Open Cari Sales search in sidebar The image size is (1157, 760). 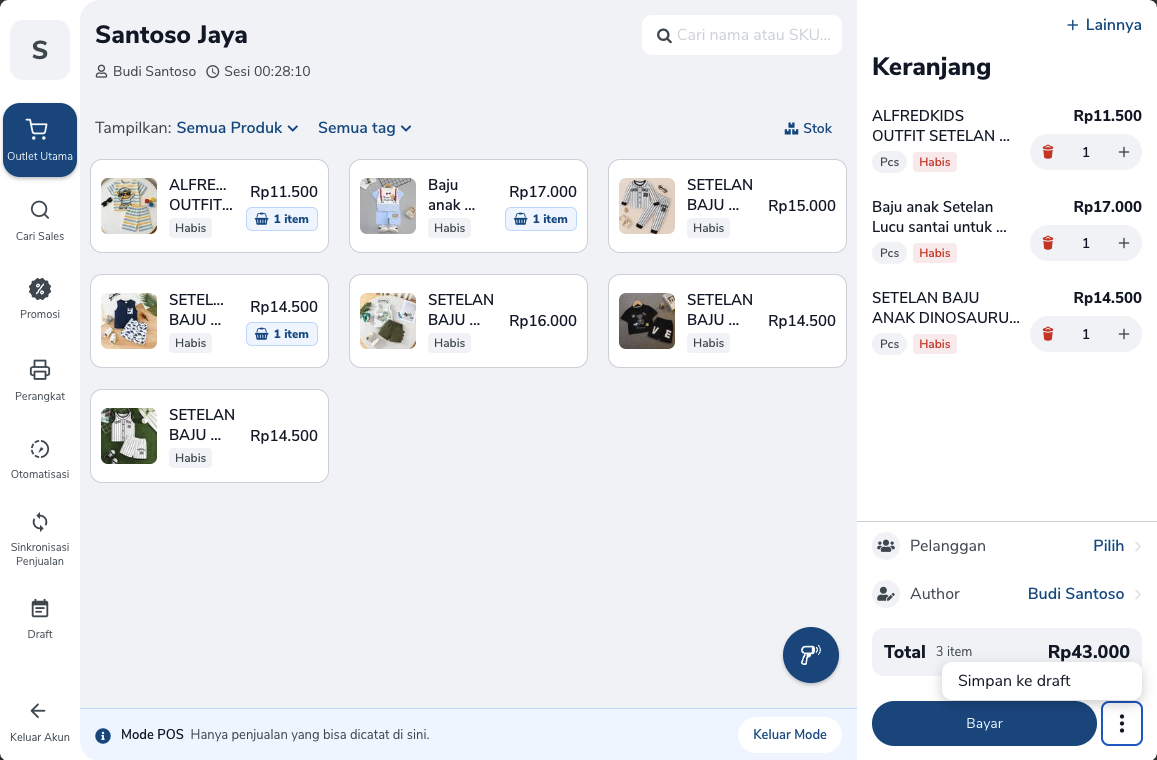click(40, 221)
